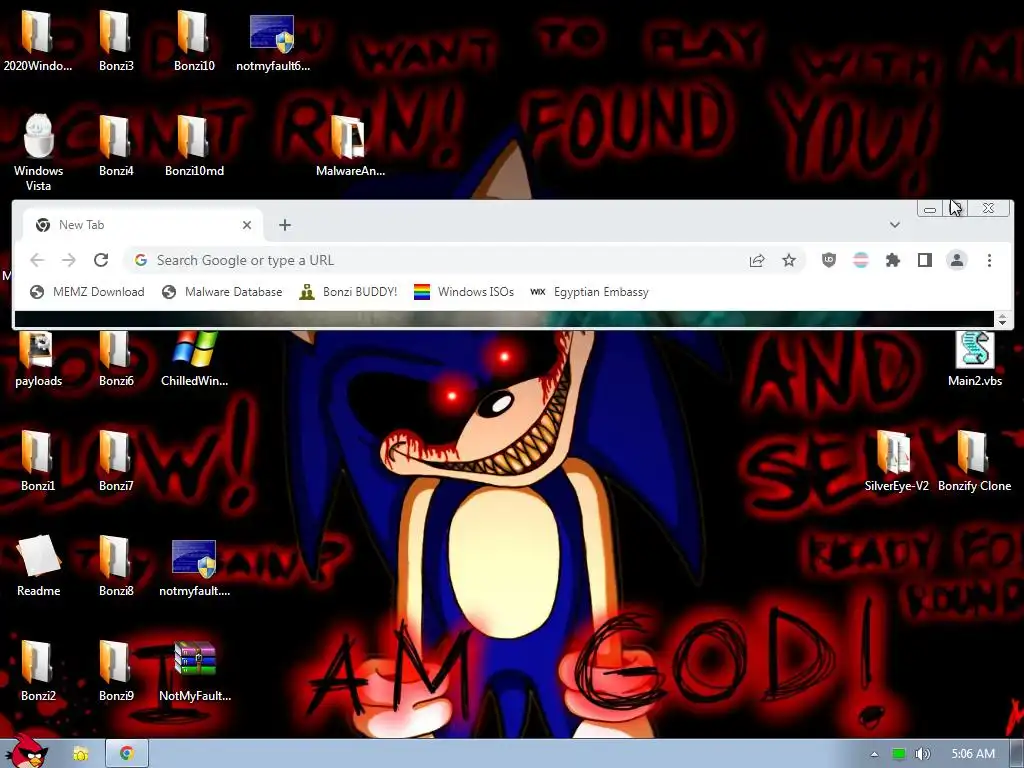Show hidden system tray icons arrow
Viewport: 1024px width, 768px height.
(874, 754)
